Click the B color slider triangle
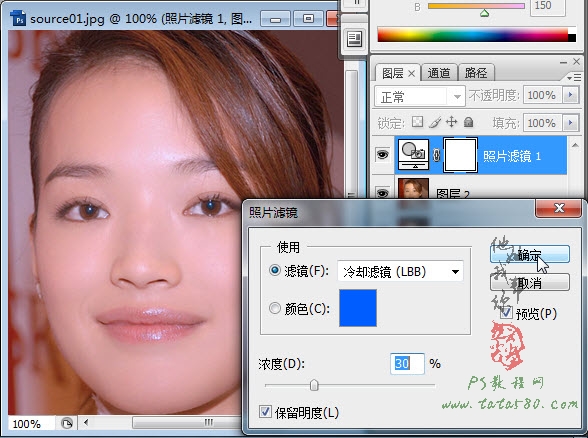588x438 pixels. pos(484,14)
